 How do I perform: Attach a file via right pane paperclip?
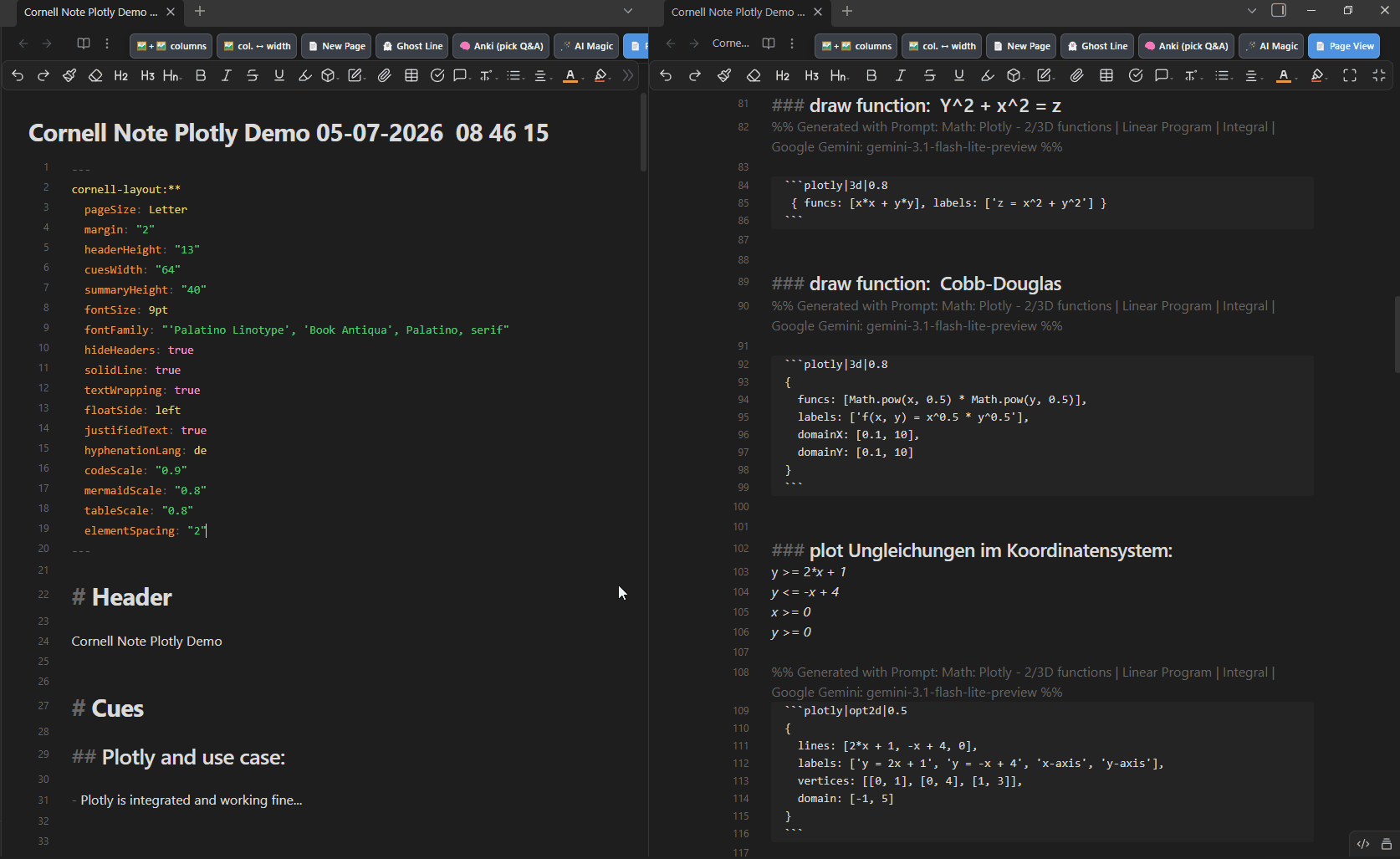(x=1077, y=76)
